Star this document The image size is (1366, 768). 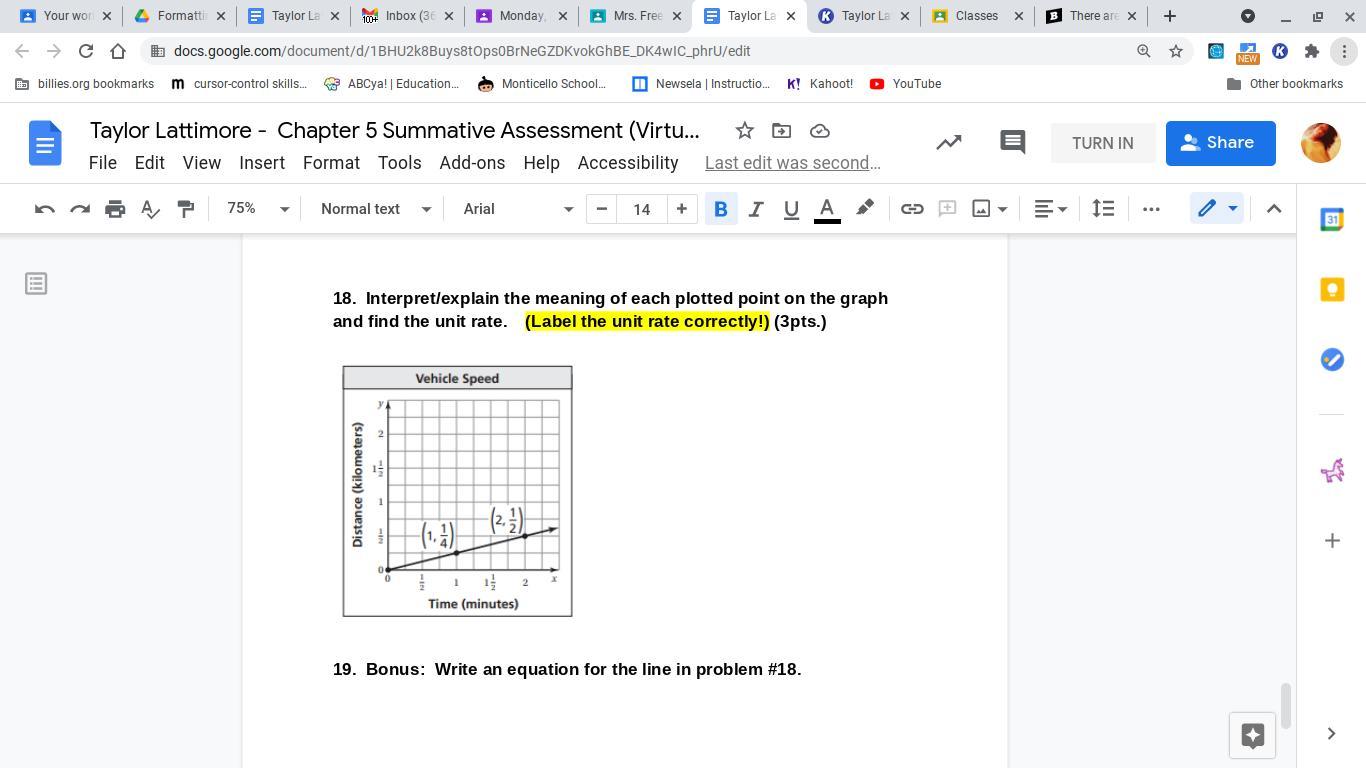click(x=744, y=131)
